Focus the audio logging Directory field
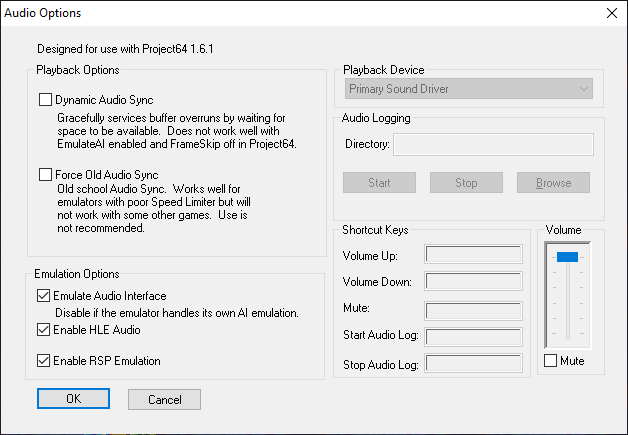 pyautogui.click(x=493, y=145)
